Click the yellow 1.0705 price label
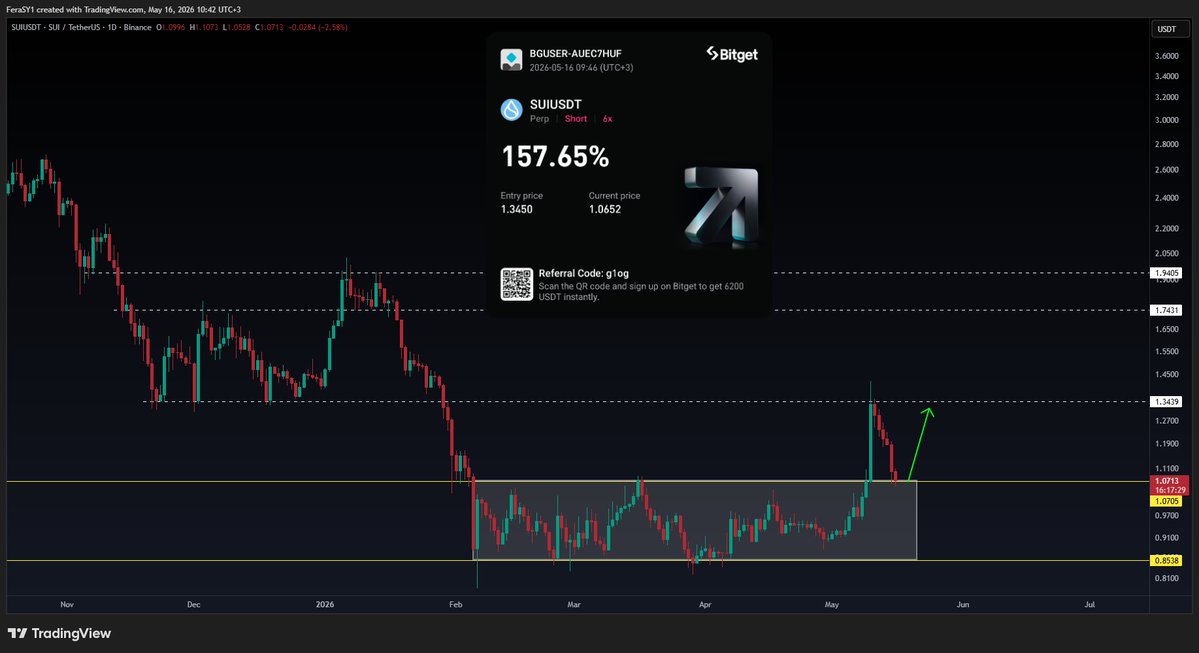 click(1166, 501)
